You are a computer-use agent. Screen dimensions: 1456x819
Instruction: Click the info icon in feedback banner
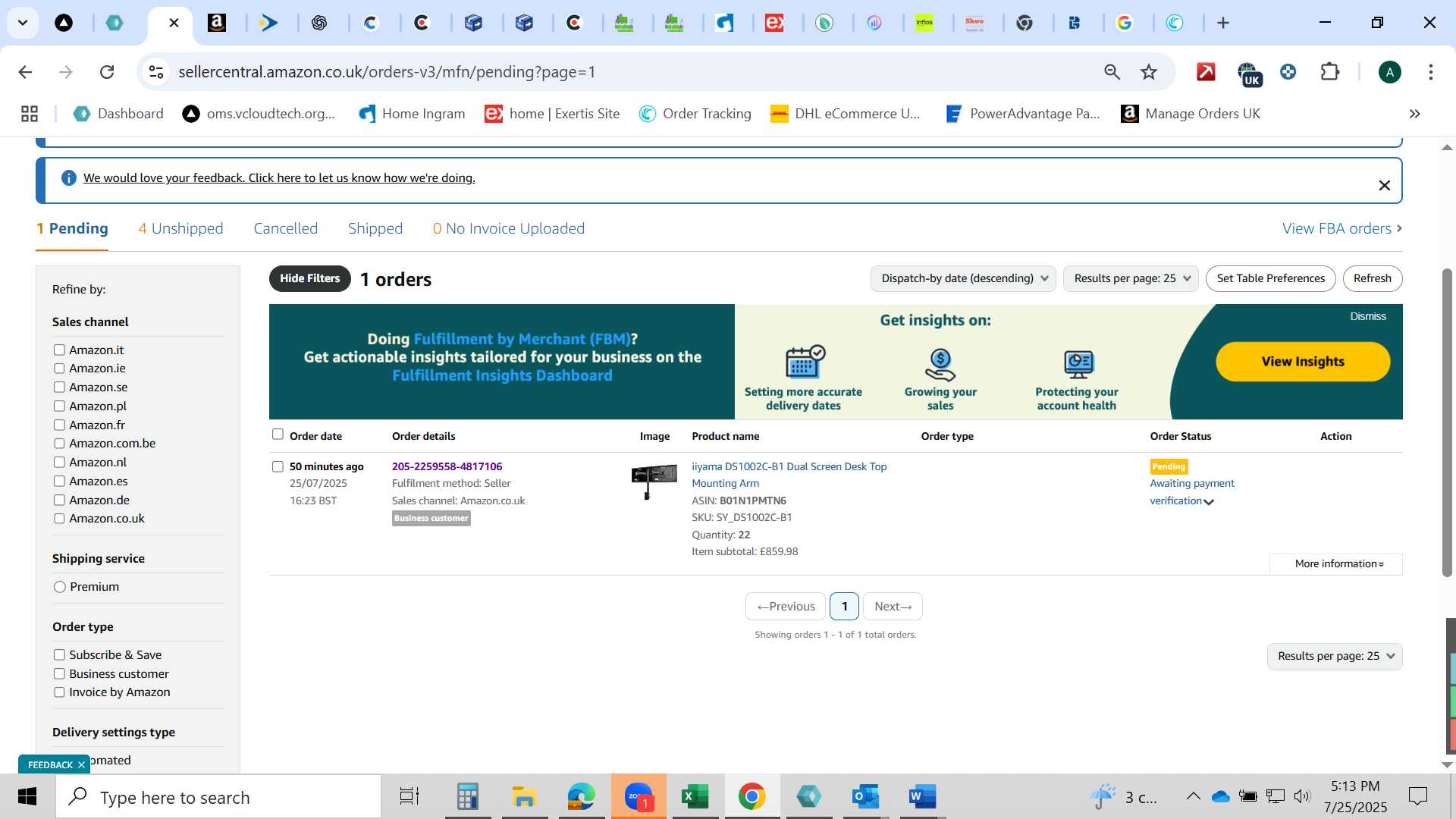68,177
